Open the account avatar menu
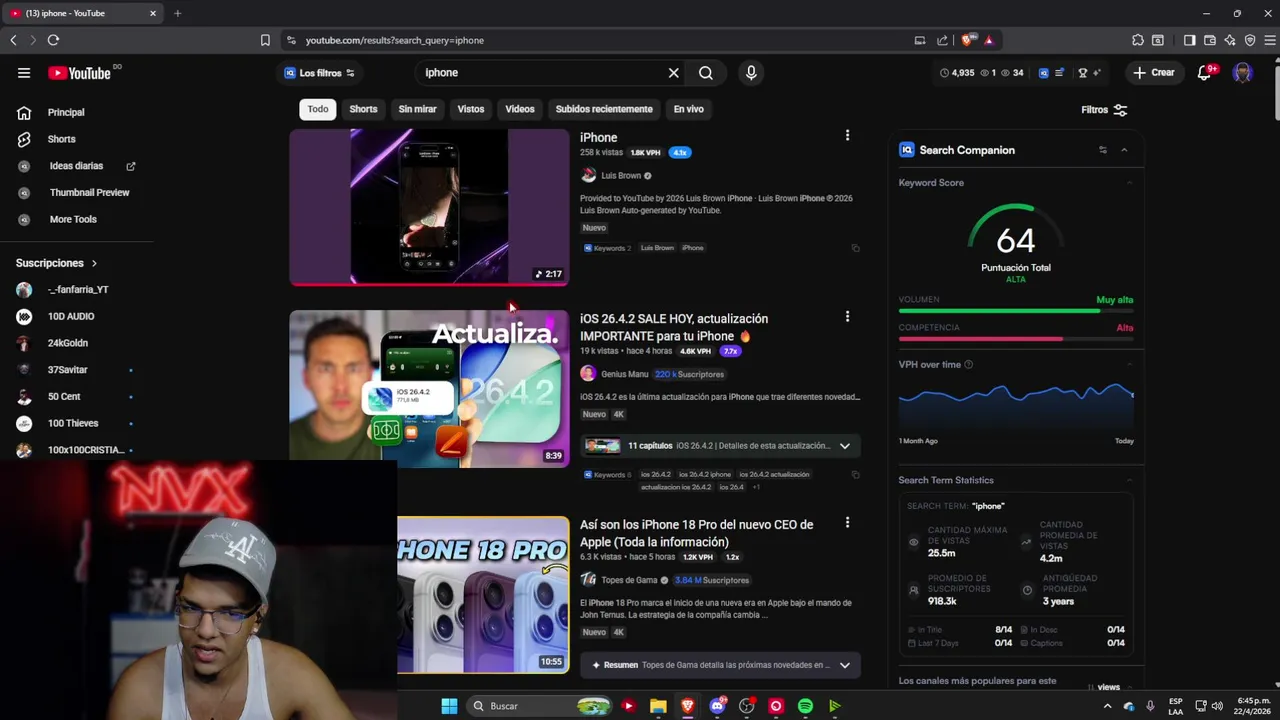The width and height of the screenshot is (1280, 720). [x=1243, y=73]
